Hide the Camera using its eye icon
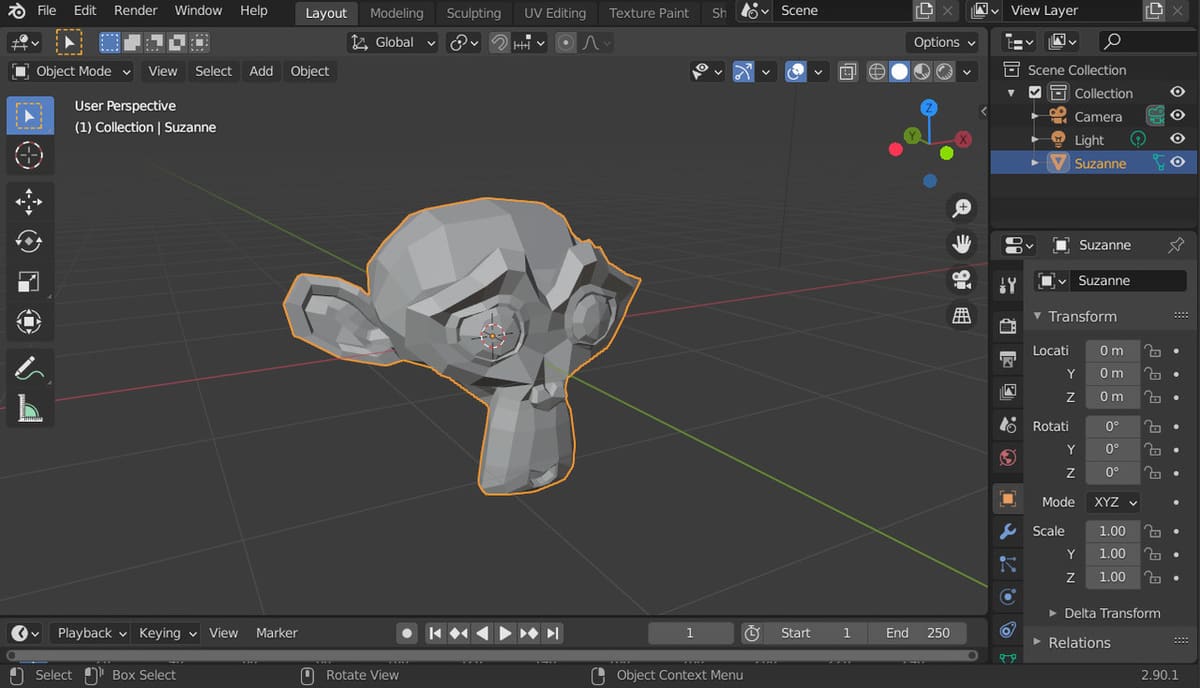This screenshot has width=1200, height=688. coord(1178,116)
